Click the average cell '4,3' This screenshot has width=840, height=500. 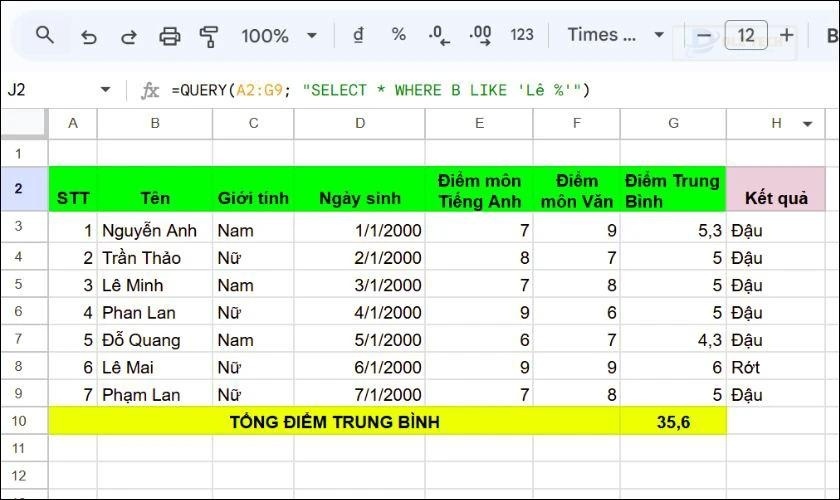(673, 340)
